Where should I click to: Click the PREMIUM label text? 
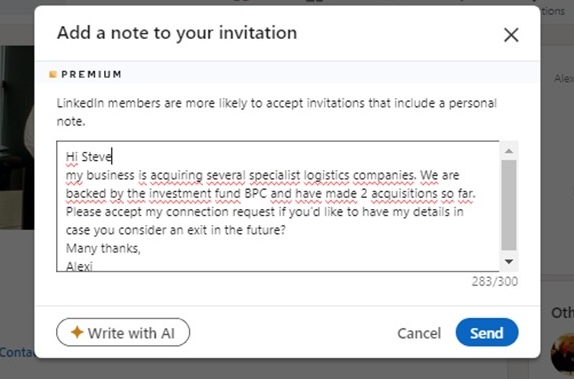click(92, 74)
